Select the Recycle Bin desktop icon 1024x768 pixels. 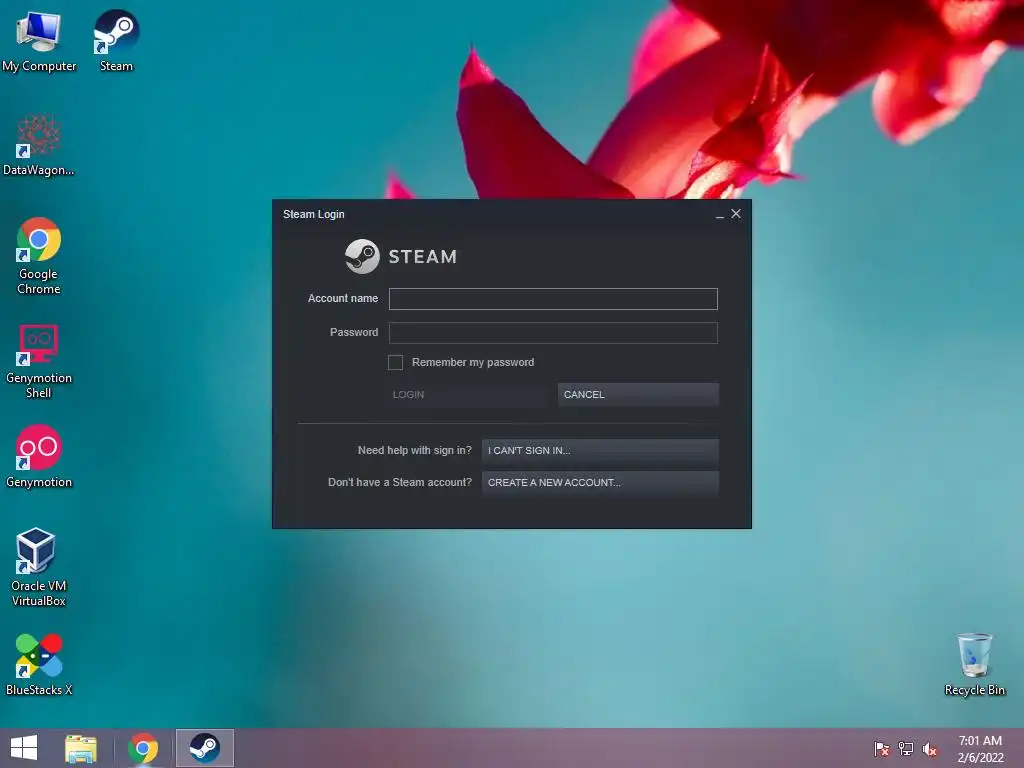coord(974,665)
